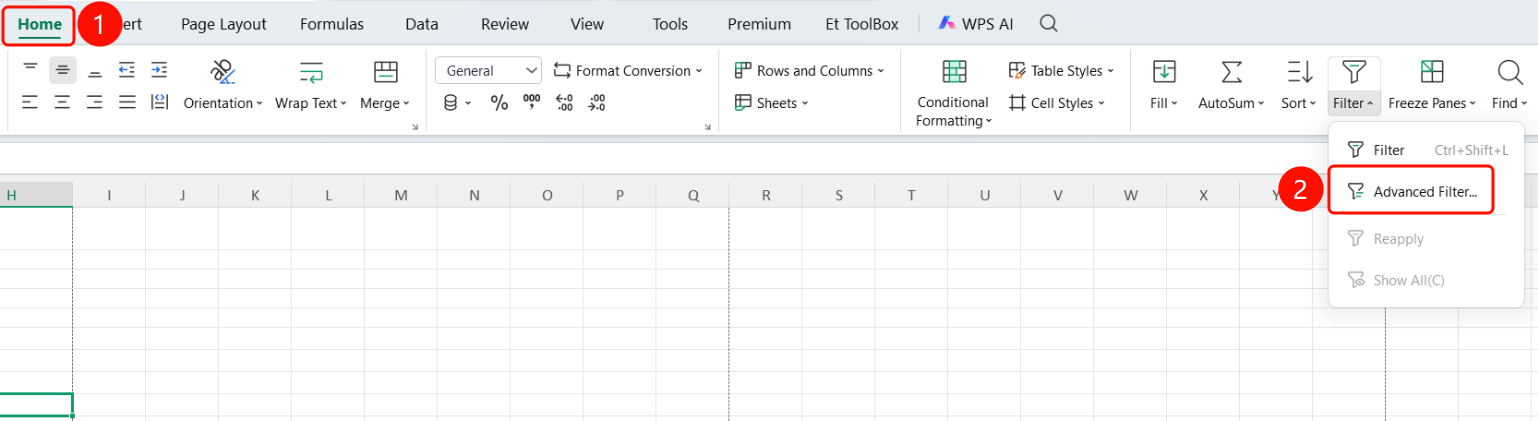Click the Increase Decimal icon

564,102
